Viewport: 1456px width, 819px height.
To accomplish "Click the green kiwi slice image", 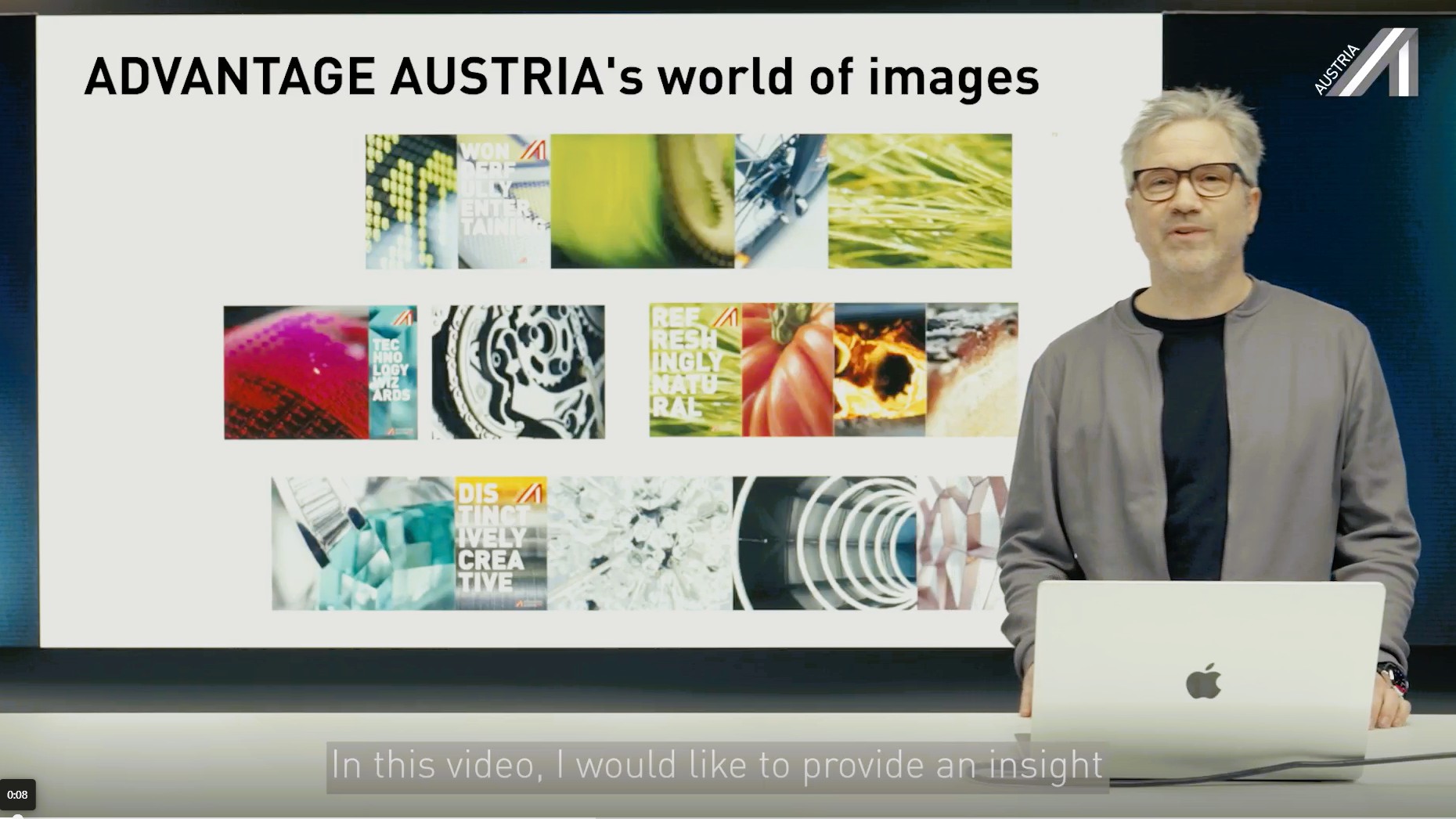I will click(x=642, y=201).
